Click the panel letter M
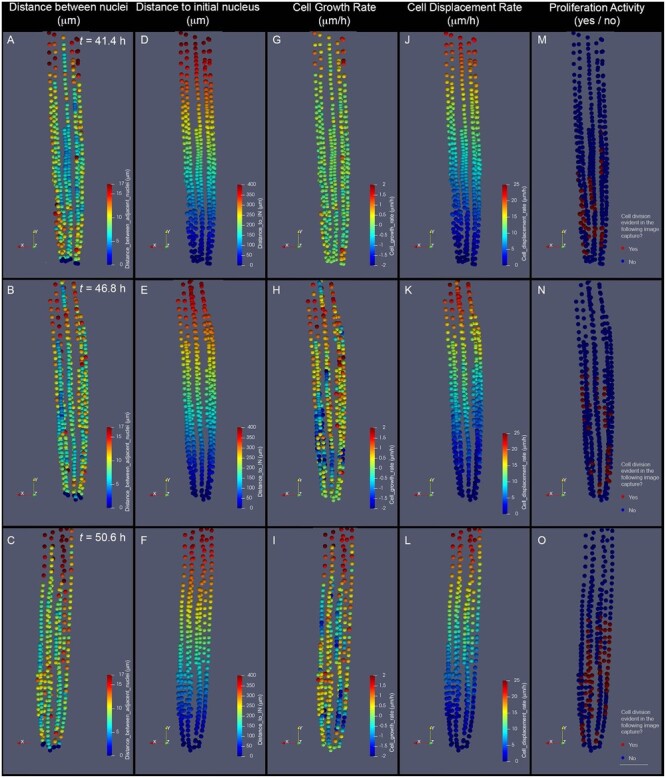Viewport: 666px width, 778px height. (x=541, y=40)
